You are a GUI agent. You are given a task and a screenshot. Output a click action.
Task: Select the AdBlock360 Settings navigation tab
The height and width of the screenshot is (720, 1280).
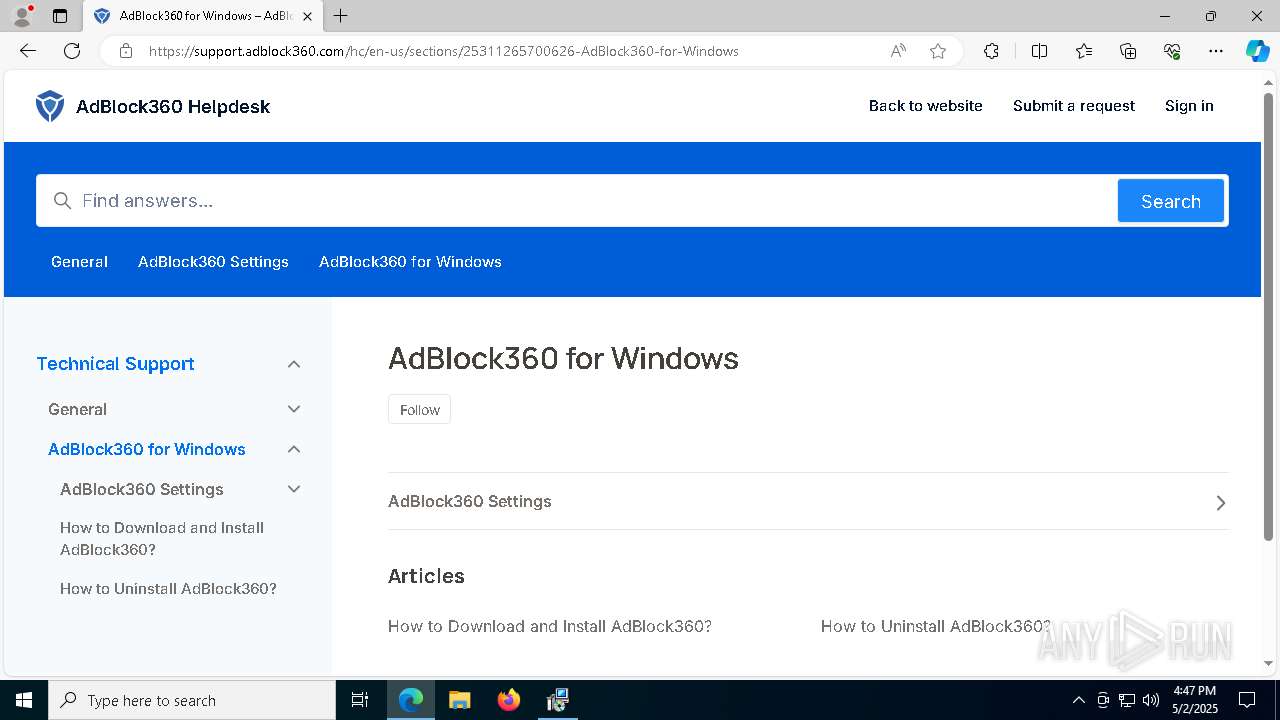213,262
